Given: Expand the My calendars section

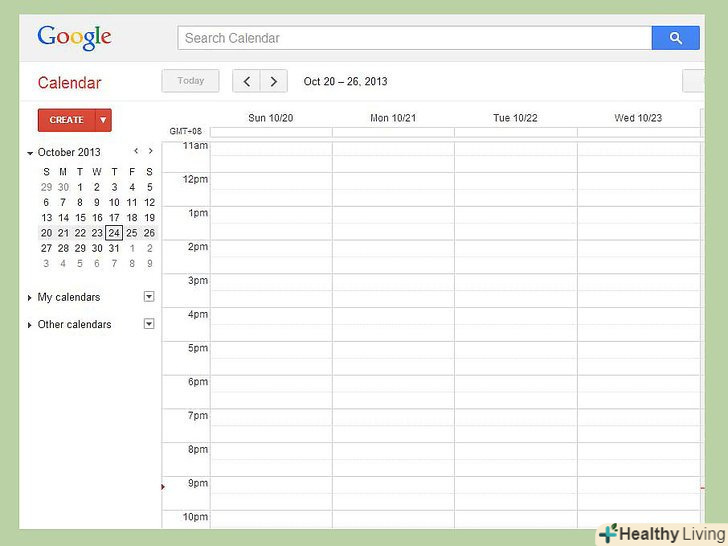Looking at the screenshot, I should tap(30, 298).
